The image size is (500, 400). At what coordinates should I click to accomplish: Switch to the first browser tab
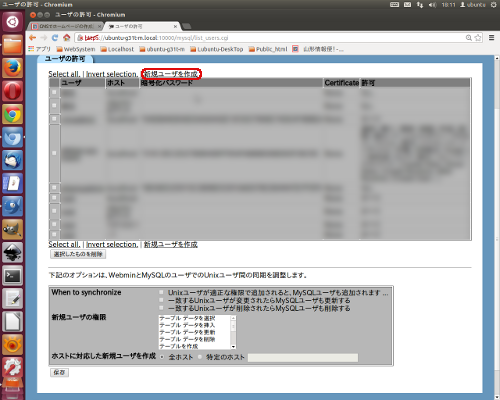(x=65, y=26)
